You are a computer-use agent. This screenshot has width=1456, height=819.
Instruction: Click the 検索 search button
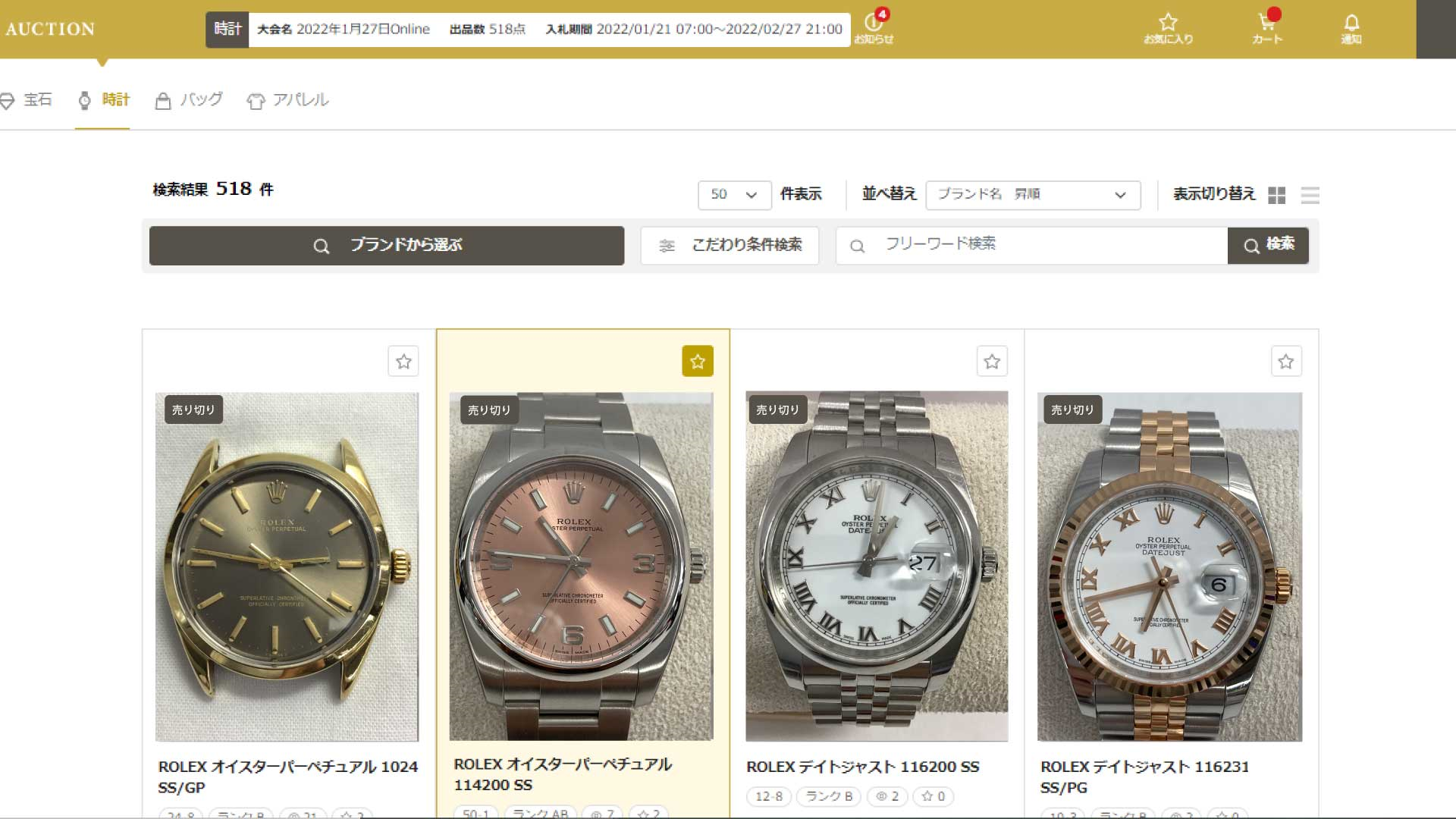[x=1268, y=246]
